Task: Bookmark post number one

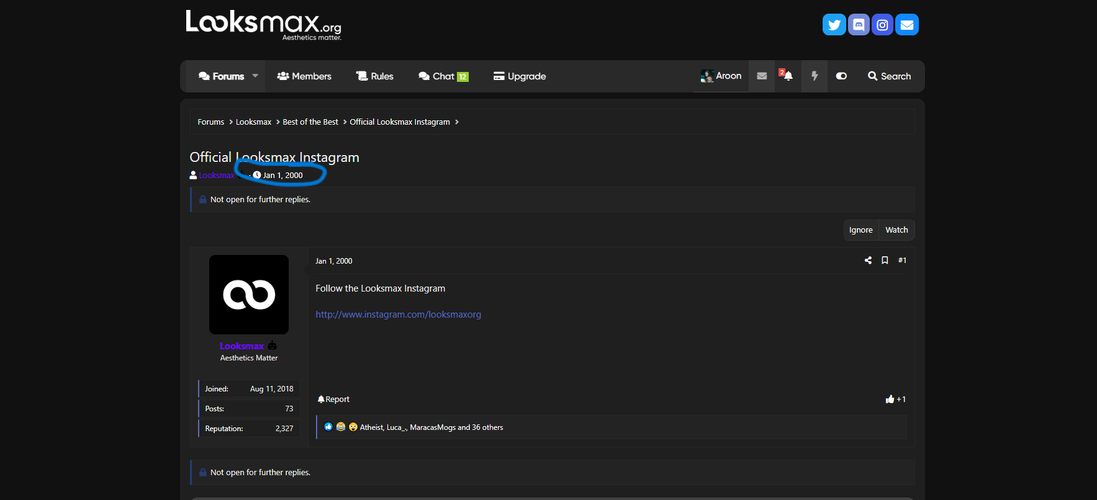Action: pyautogui.click(x=885, y=261)
